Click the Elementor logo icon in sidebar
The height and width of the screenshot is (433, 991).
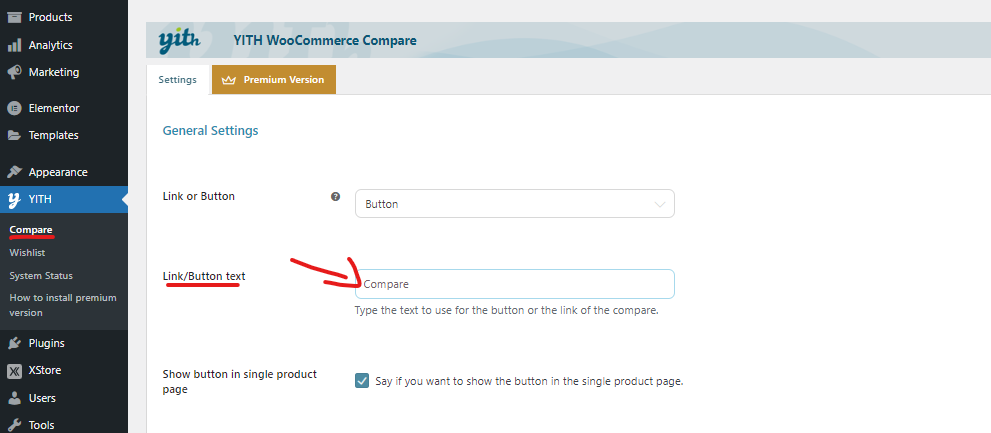15,108
